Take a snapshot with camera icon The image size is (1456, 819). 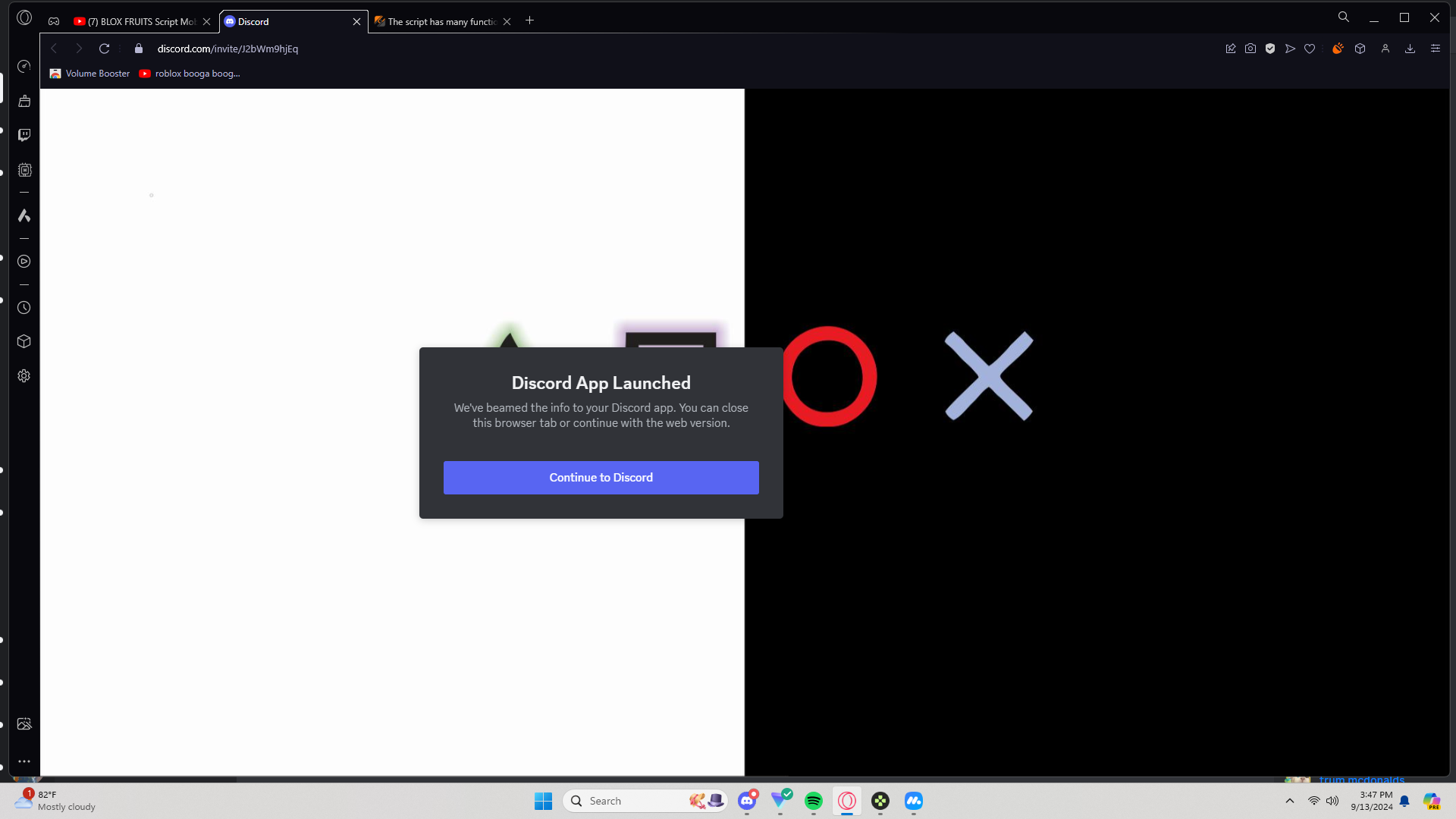pos(1250,49)
